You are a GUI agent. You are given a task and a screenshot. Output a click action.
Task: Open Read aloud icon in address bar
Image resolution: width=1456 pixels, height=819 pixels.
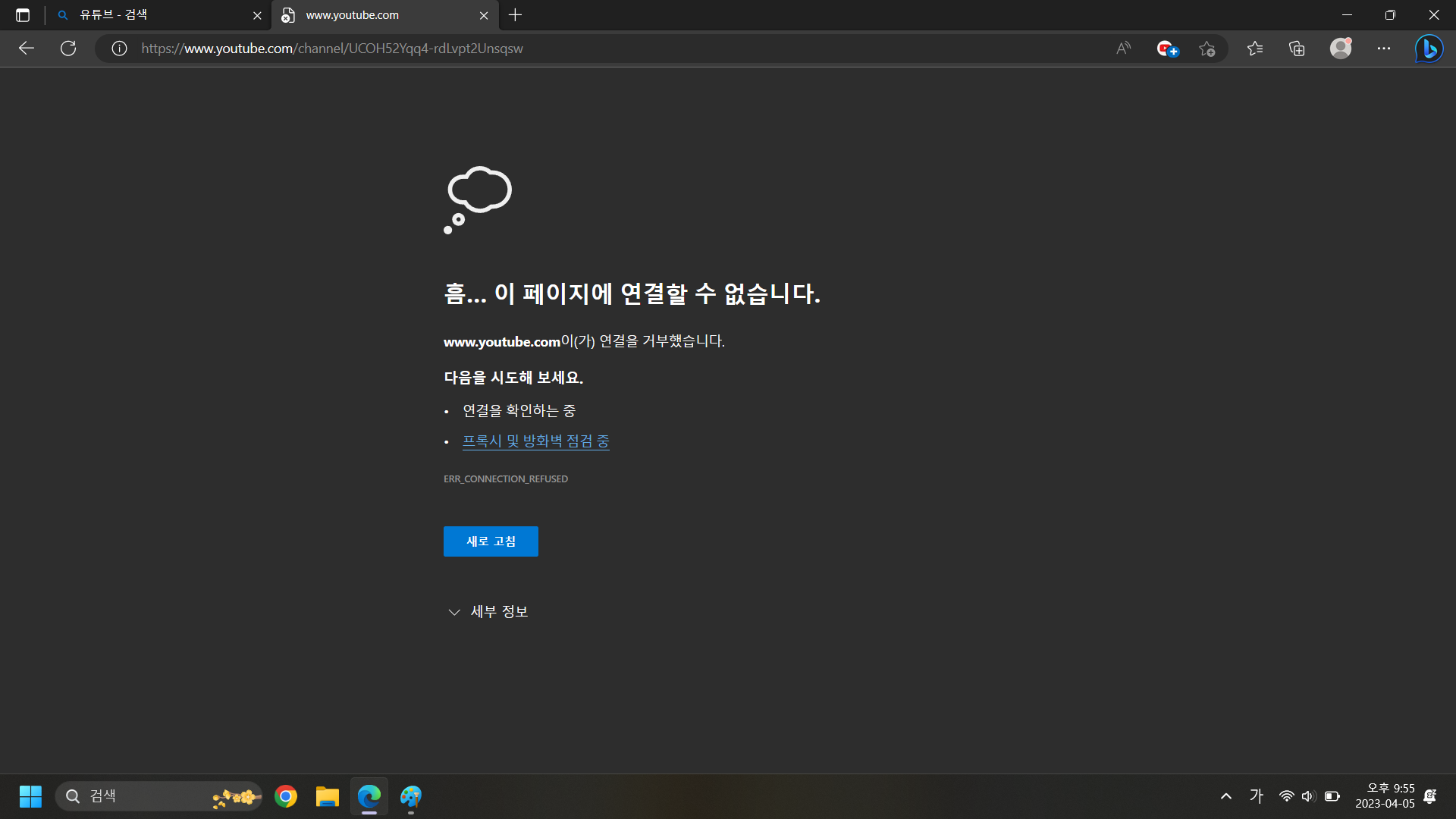coord(1124,49)
